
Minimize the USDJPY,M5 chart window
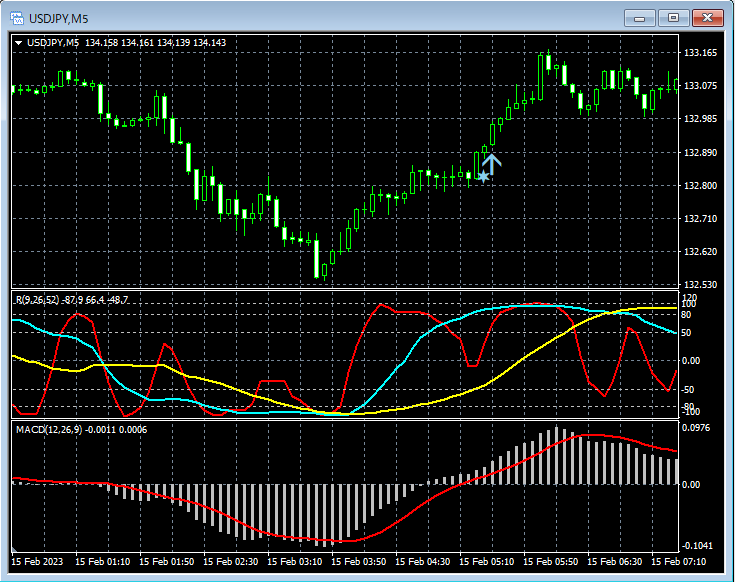[x=639, y=18]
